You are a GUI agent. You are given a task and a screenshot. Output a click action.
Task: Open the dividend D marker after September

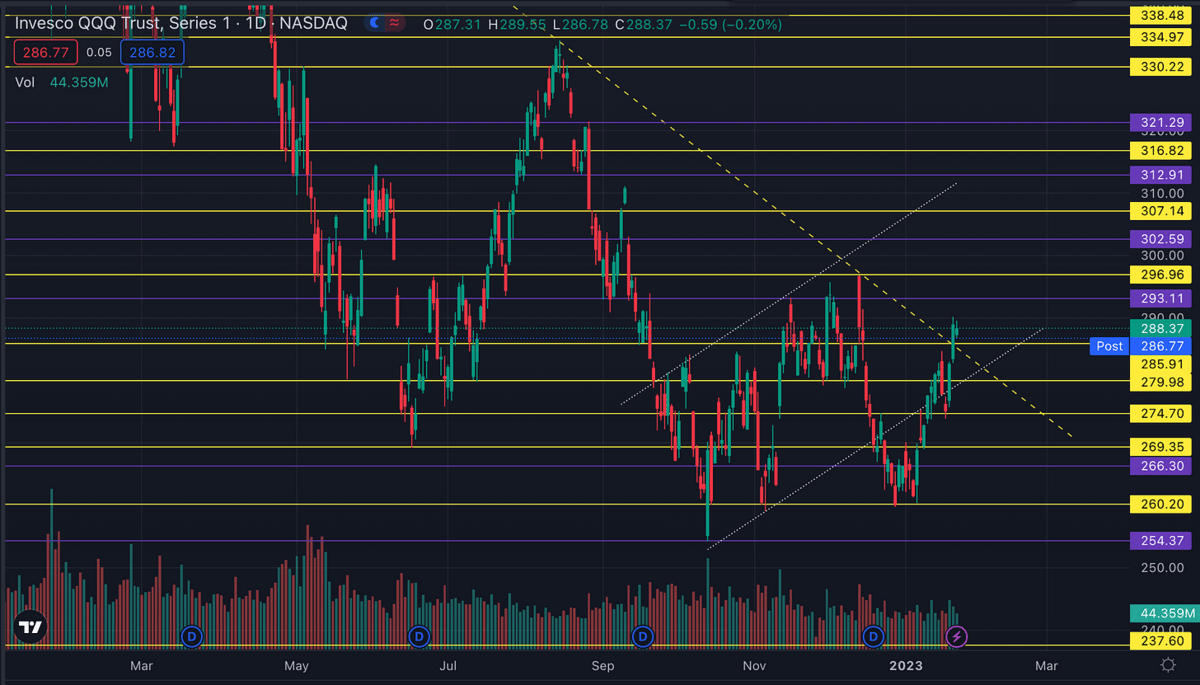[x=643, y=635]
